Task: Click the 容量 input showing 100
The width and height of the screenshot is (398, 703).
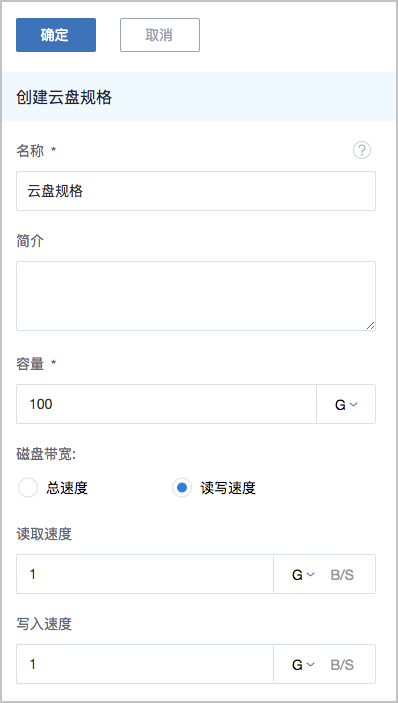Action: point(166,404)
